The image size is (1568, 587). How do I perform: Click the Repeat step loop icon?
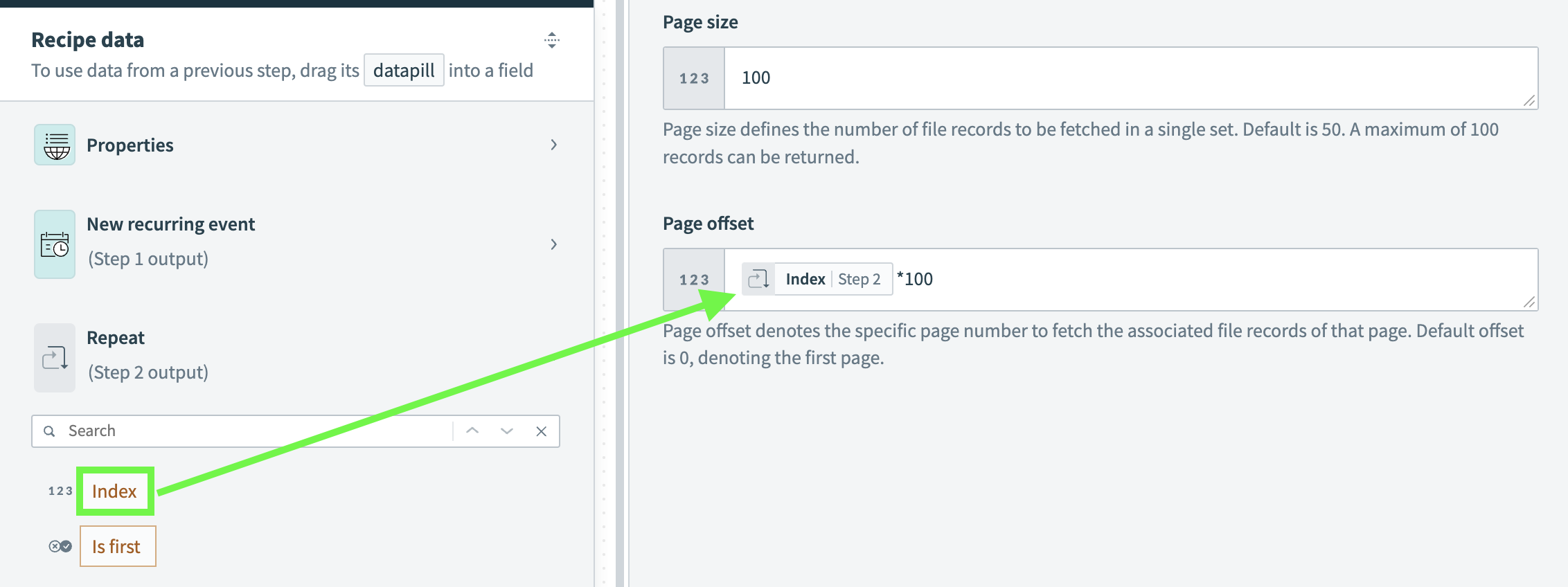click(55, 358)
